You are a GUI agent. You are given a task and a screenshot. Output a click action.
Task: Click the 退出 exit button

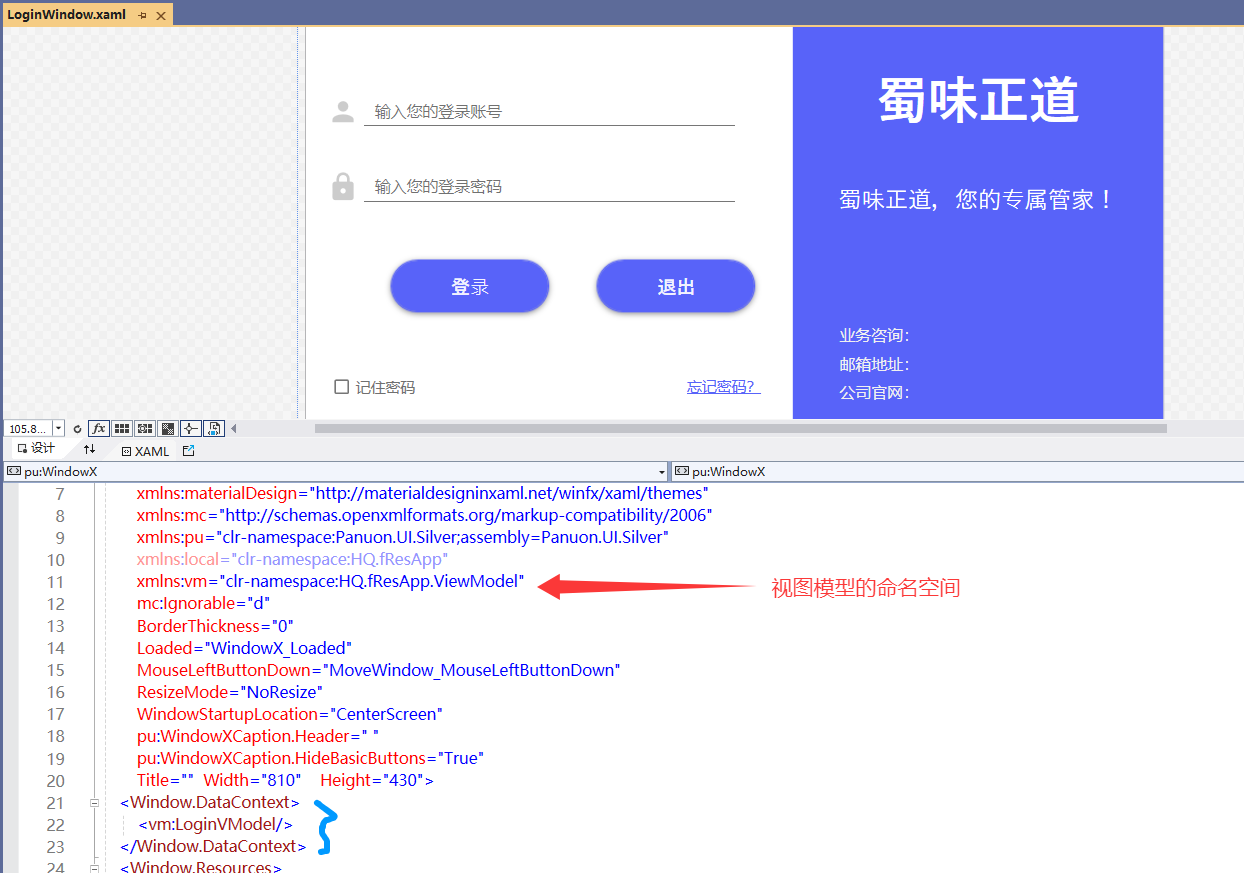676,287
